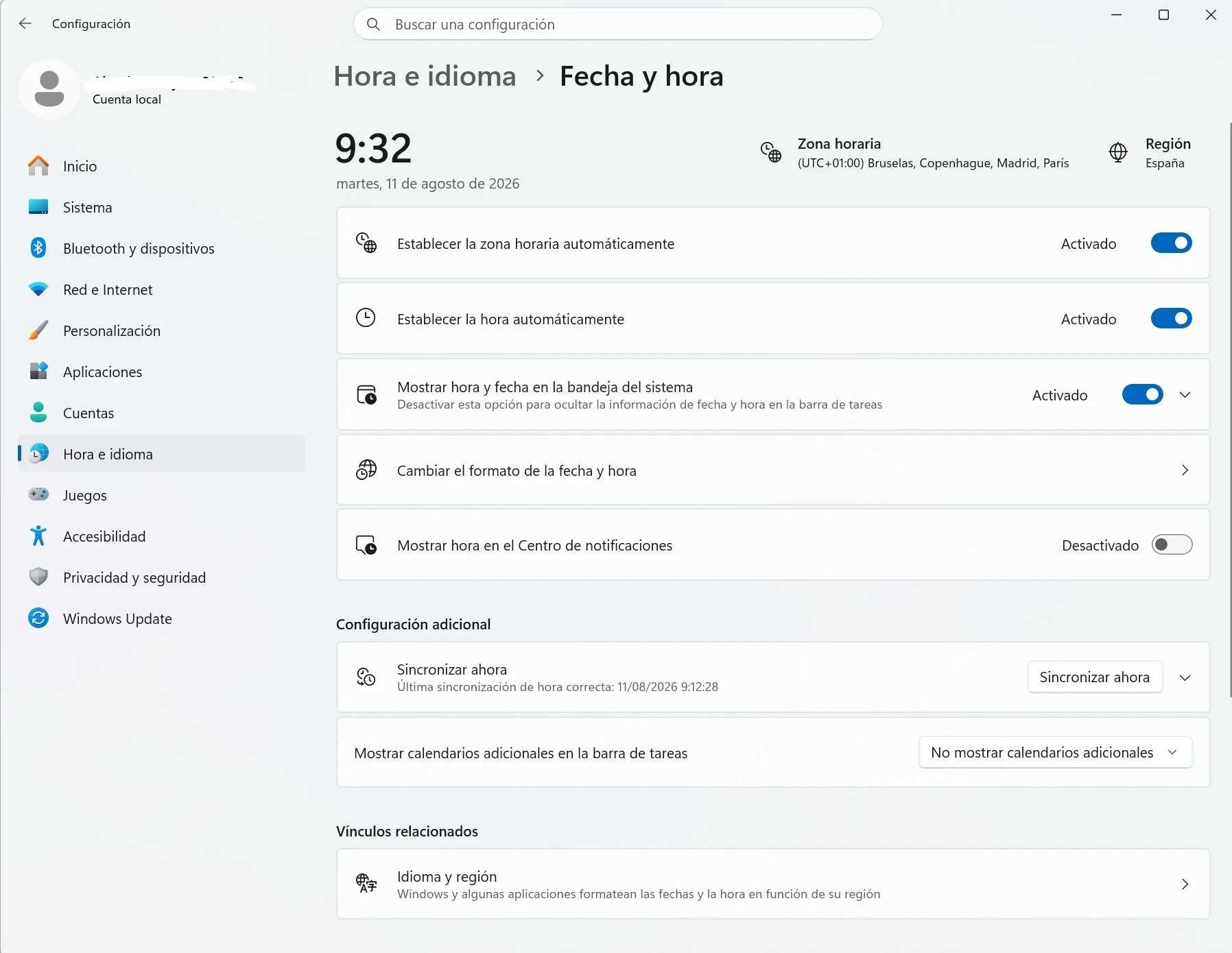Click the system tray date-time row icon
The image size is (1232, 953).
366,395
